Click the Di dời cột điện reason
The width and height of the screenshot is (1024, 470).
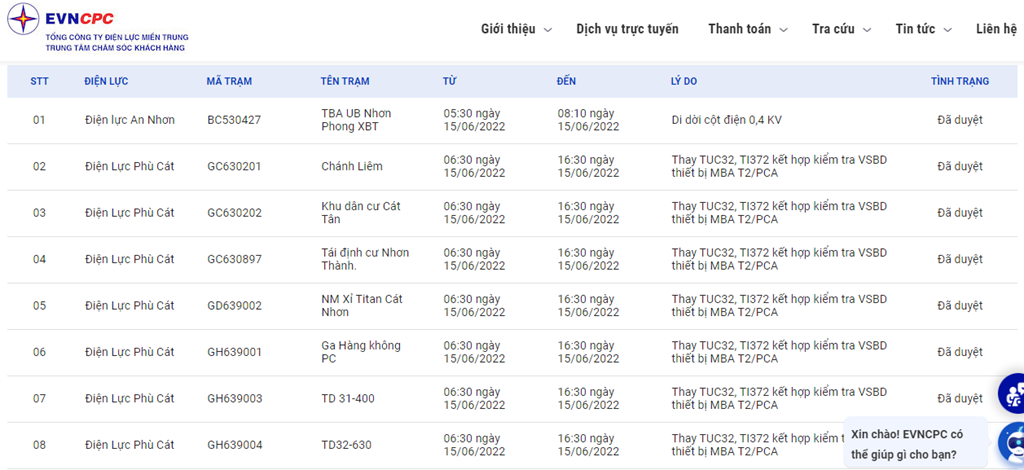point(726,120)
